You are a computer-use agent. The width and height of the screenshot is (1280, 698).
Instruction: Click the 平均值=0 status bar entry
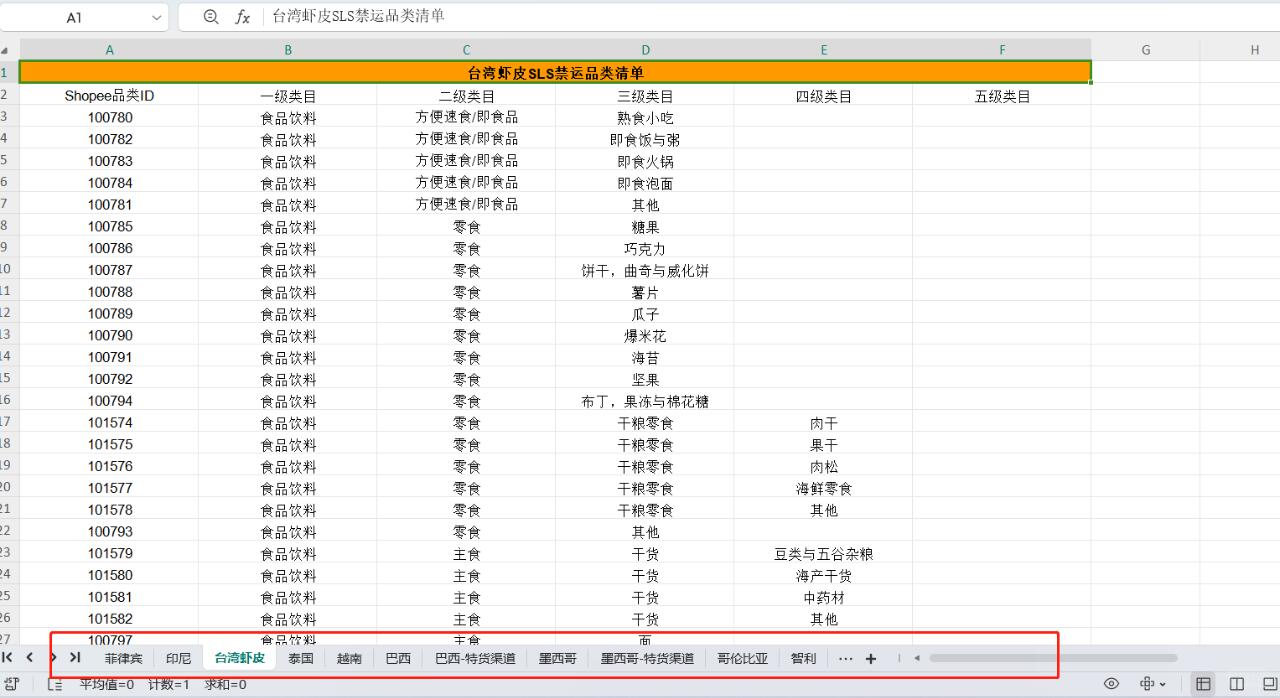(106, 685)
